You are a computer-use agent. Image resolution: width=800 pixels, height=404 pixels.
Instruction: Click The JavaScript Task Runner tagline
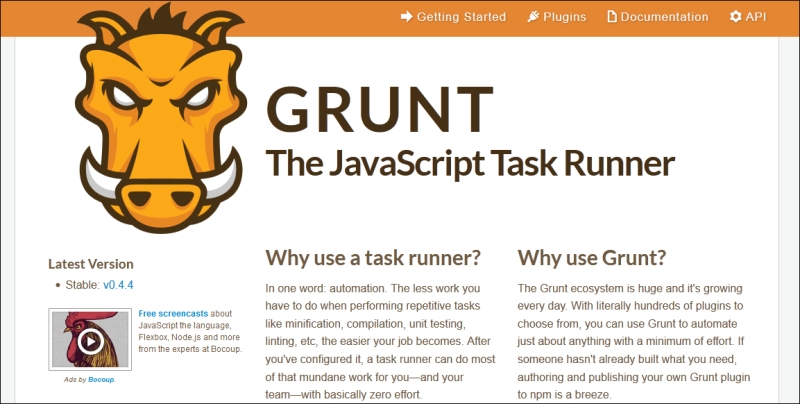pos(470,164)
